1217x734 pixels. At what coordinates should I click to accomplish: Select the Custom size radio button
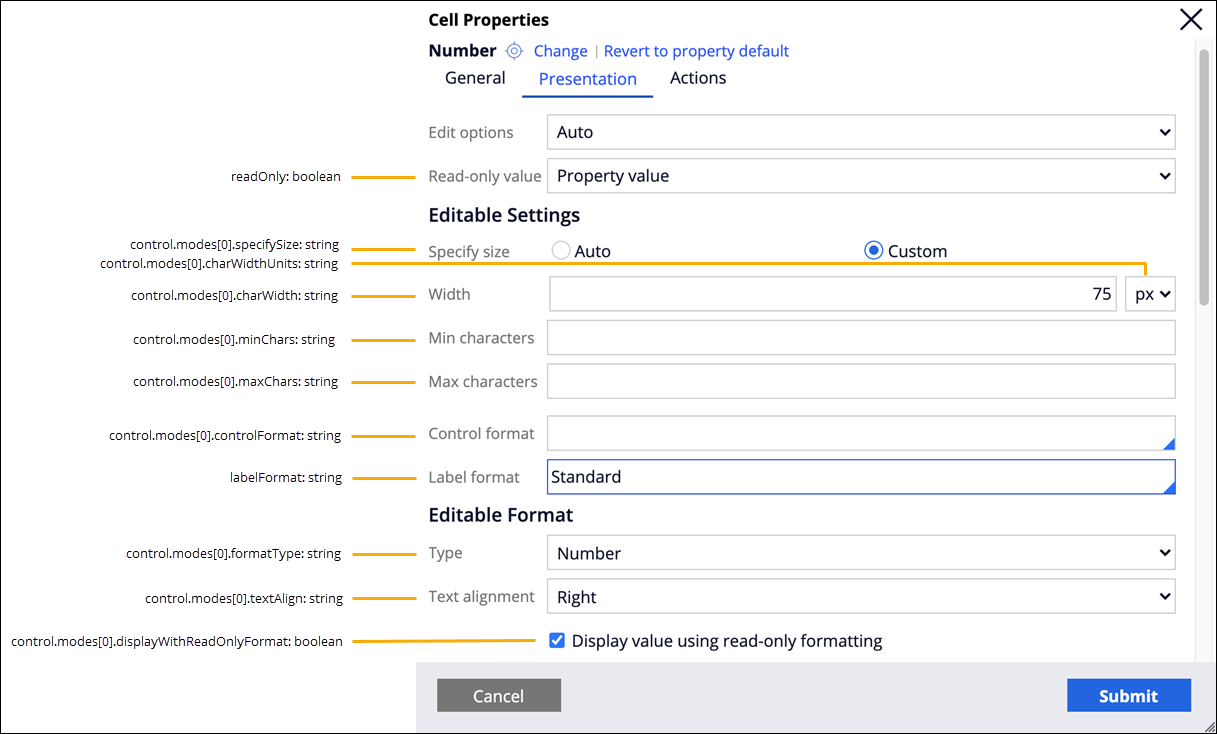tap(875, 251)
